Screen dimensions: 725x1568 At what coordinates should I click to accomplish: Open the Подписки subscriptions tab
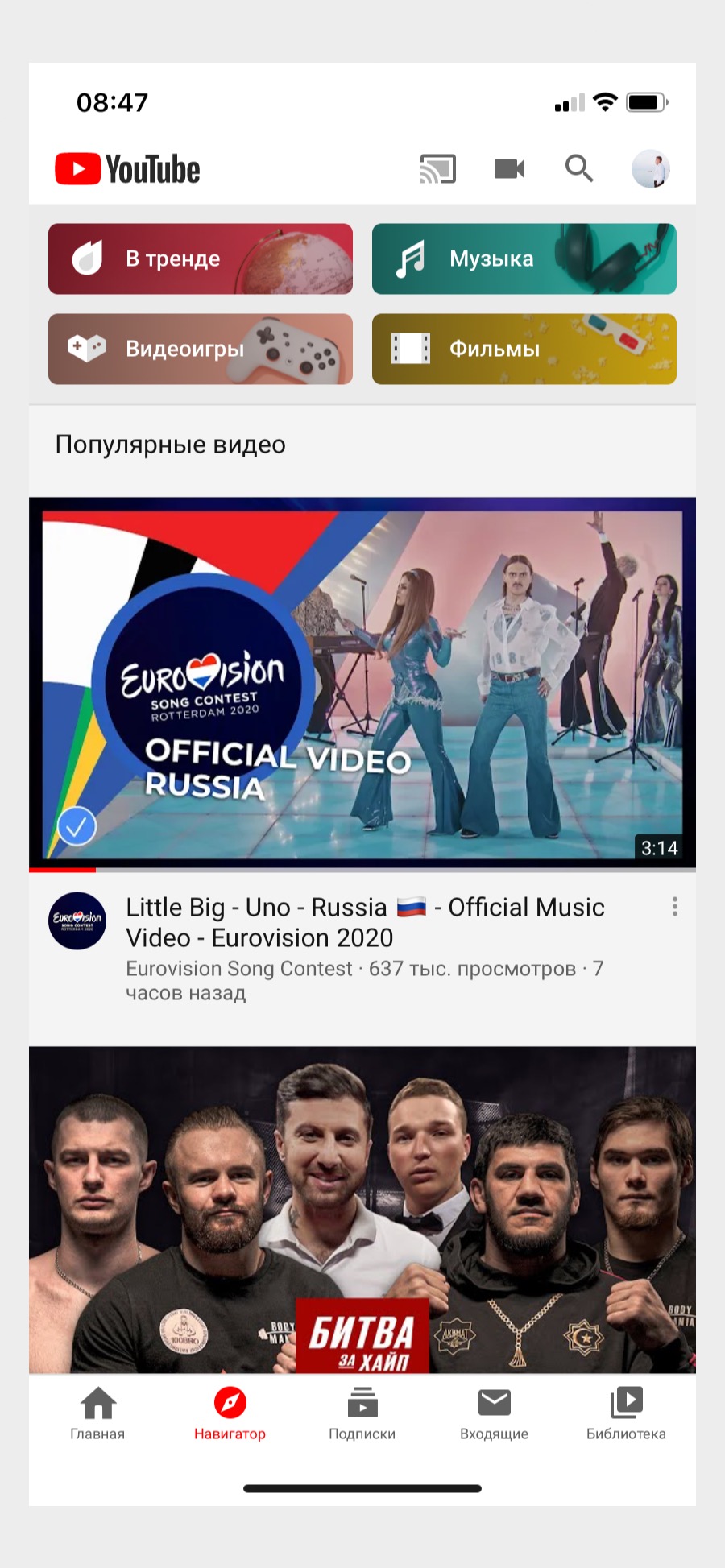coord(362,1414)
